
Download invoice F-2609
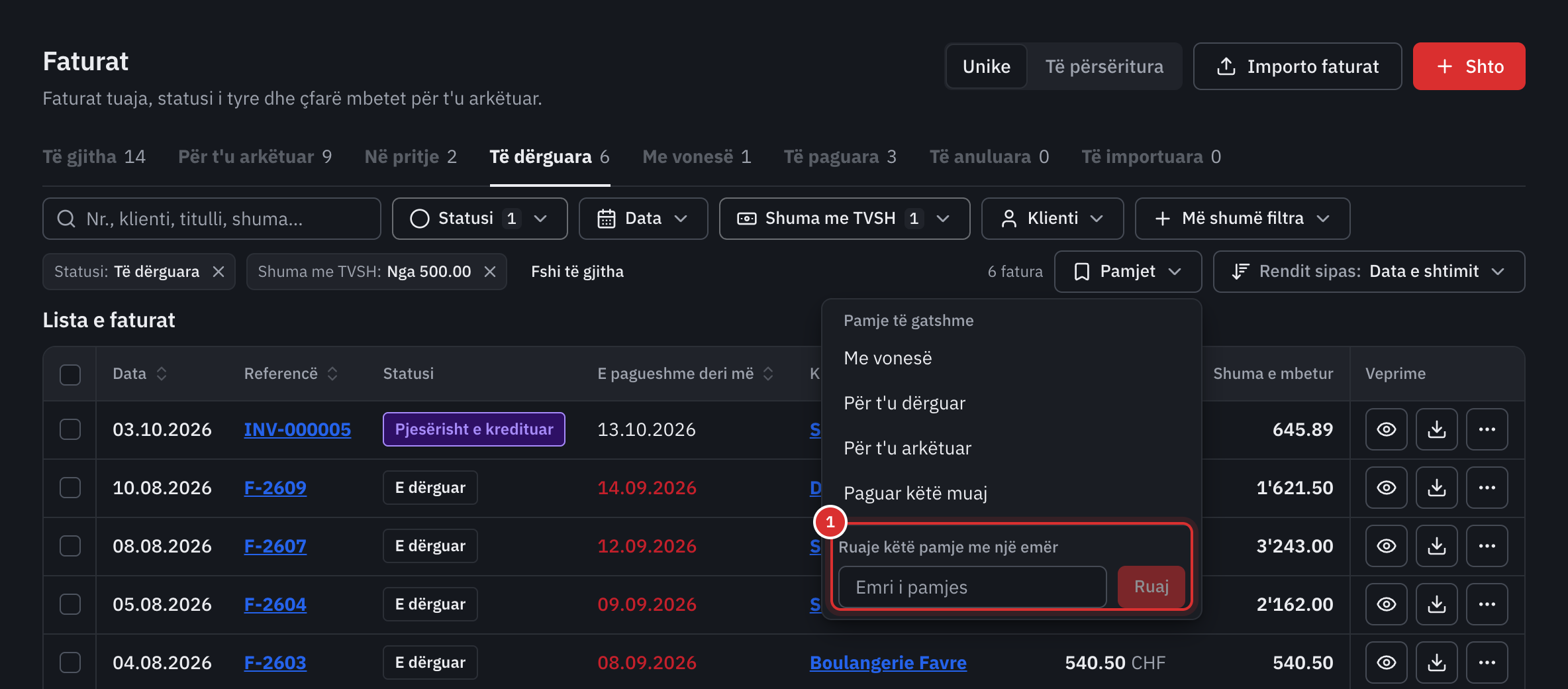[x=1436, y=488]
